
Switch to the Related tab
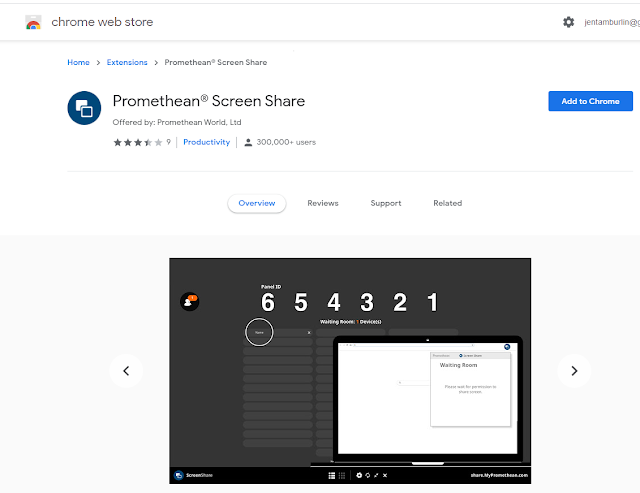pyautogui.click(x=447, y=203)
